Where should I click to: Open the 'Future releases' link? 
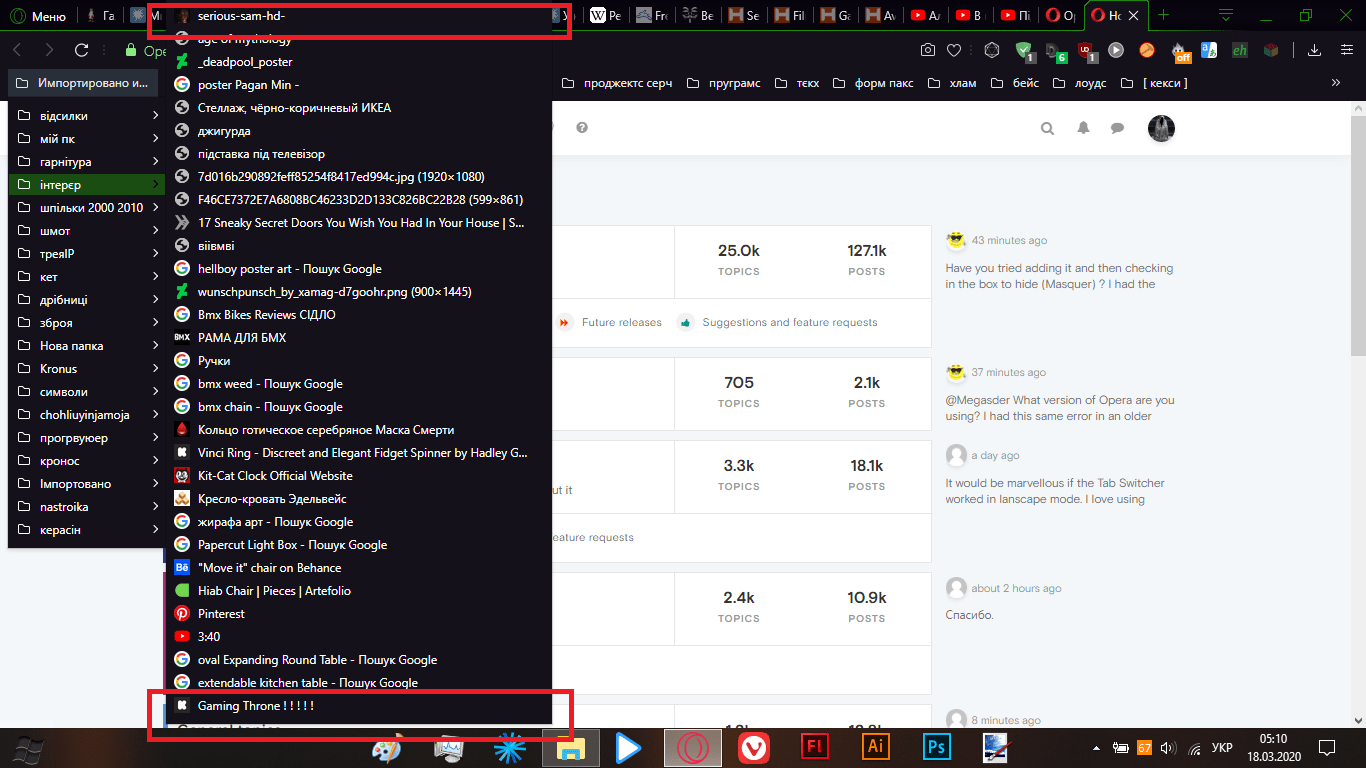click(x=620, y=322)
